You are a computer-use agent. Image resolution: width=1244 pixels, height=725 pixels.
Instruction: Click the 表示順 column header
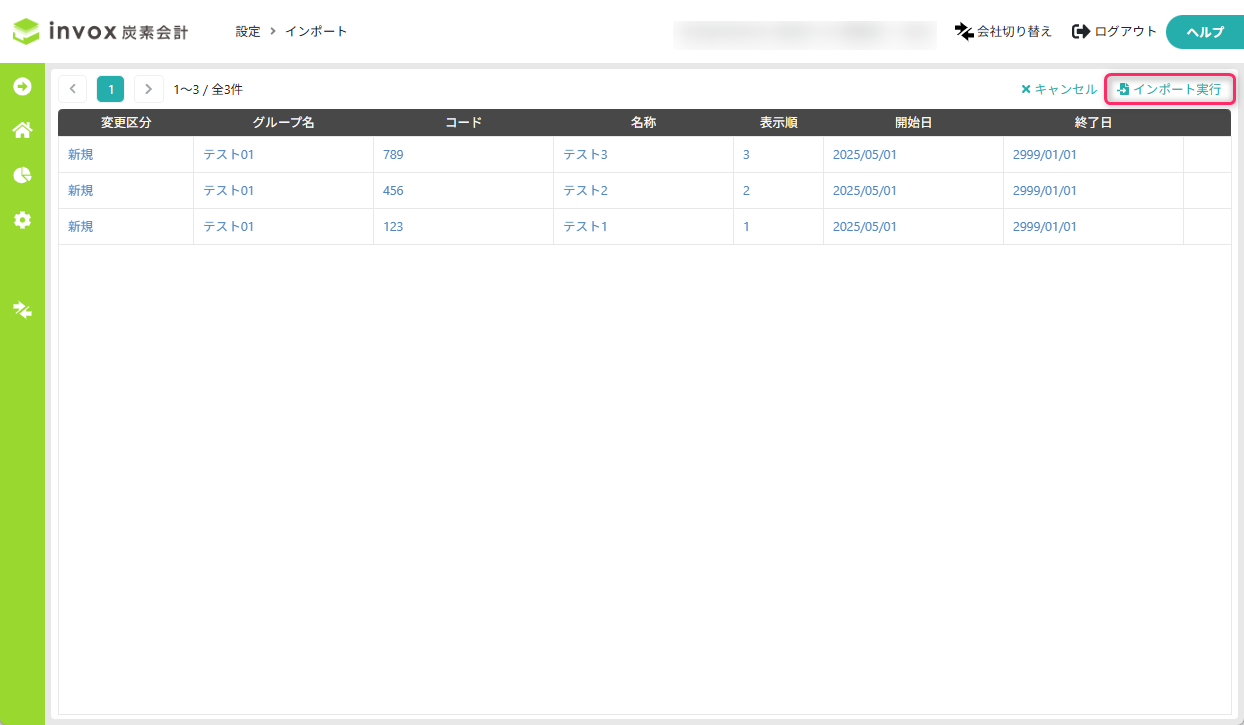(778, 123)
